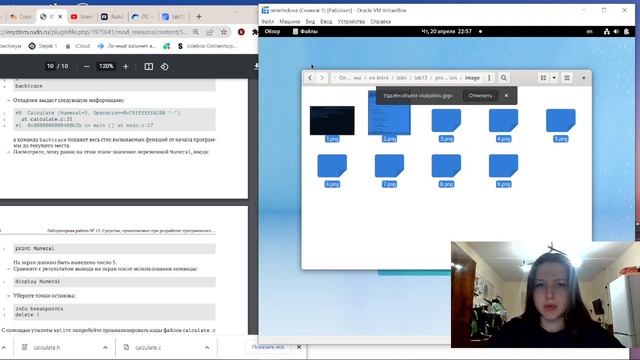640x360 pixels.
Task: Switch to the lab13 tab
Action: pyautogui.click(x=173, y=17)
